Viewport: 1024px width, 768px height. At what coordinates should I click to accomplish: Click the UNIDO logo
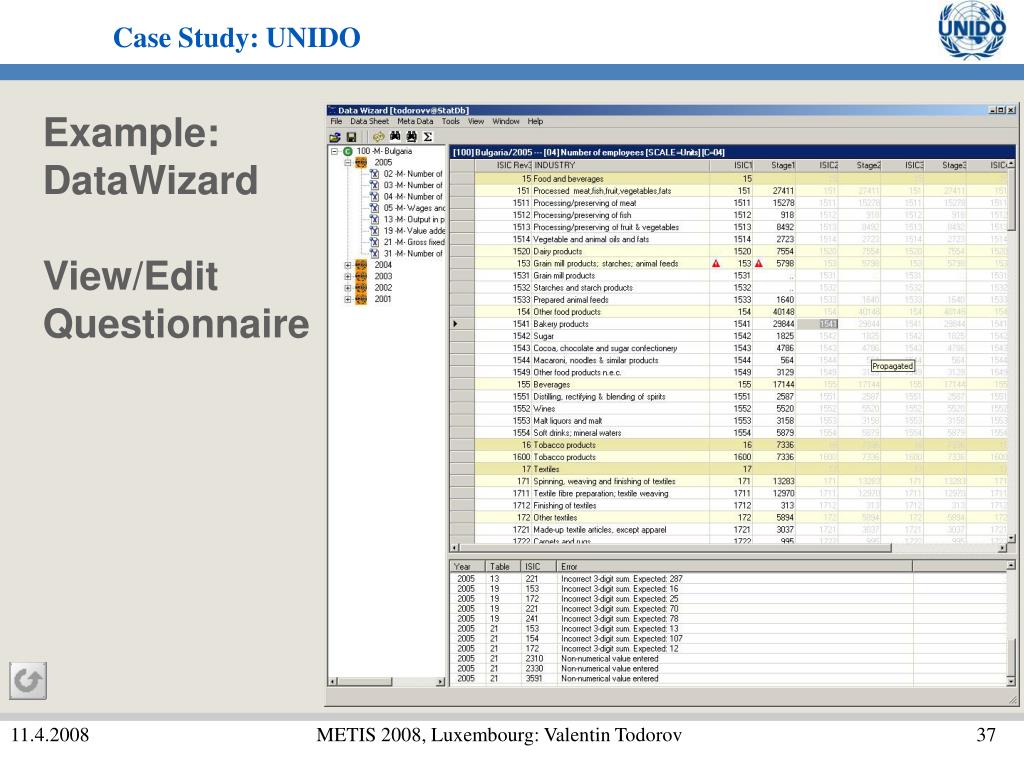click(x=972, y=30)
